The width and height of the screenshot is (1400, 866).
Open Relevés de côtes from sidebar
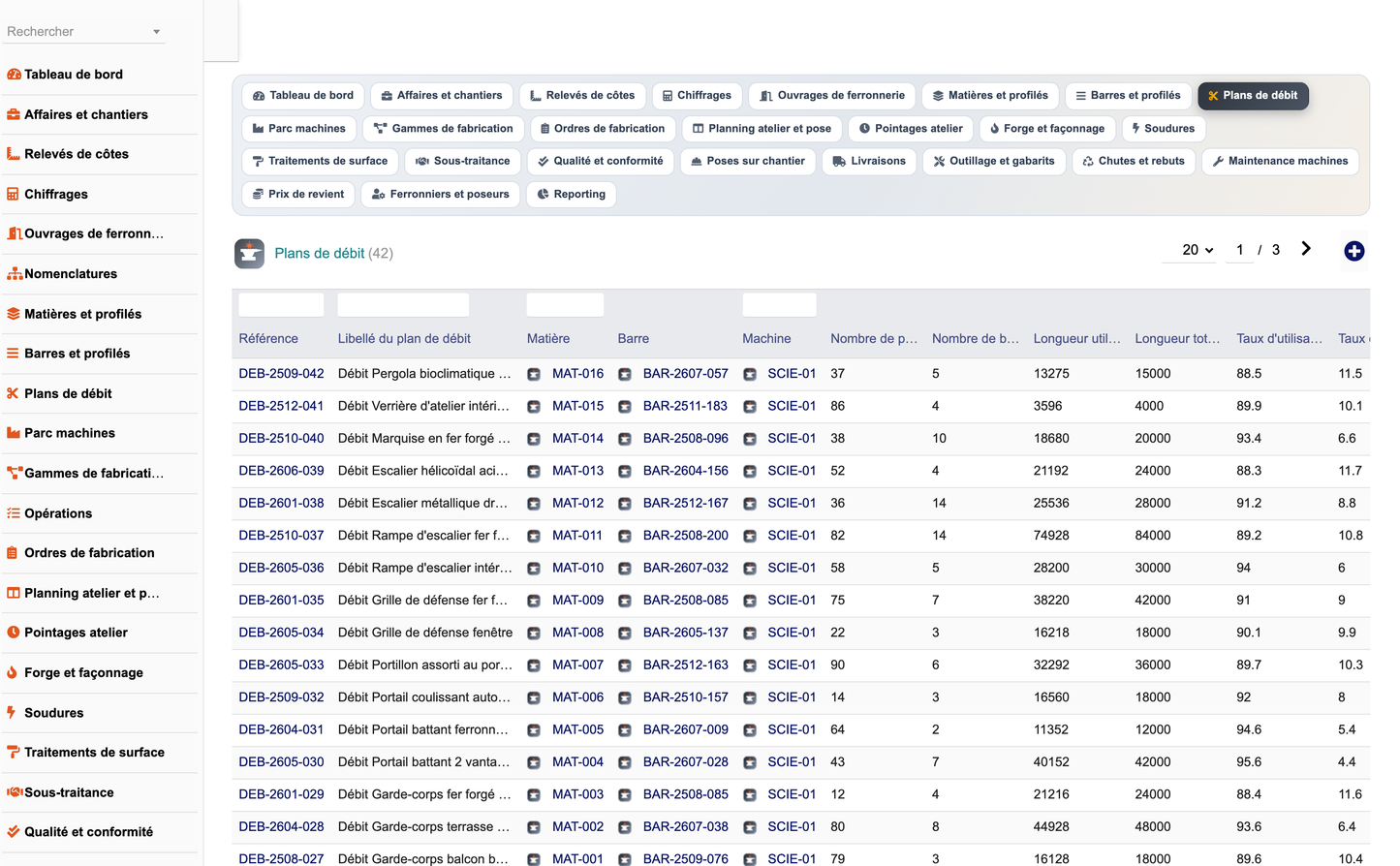click(77, 154)
